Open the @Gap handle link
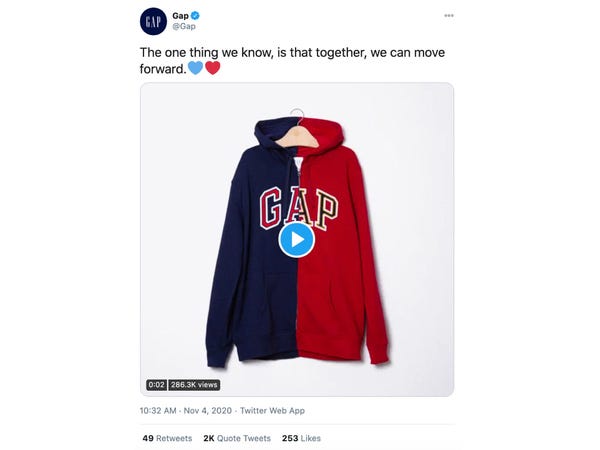 click(x=184, y=26)
